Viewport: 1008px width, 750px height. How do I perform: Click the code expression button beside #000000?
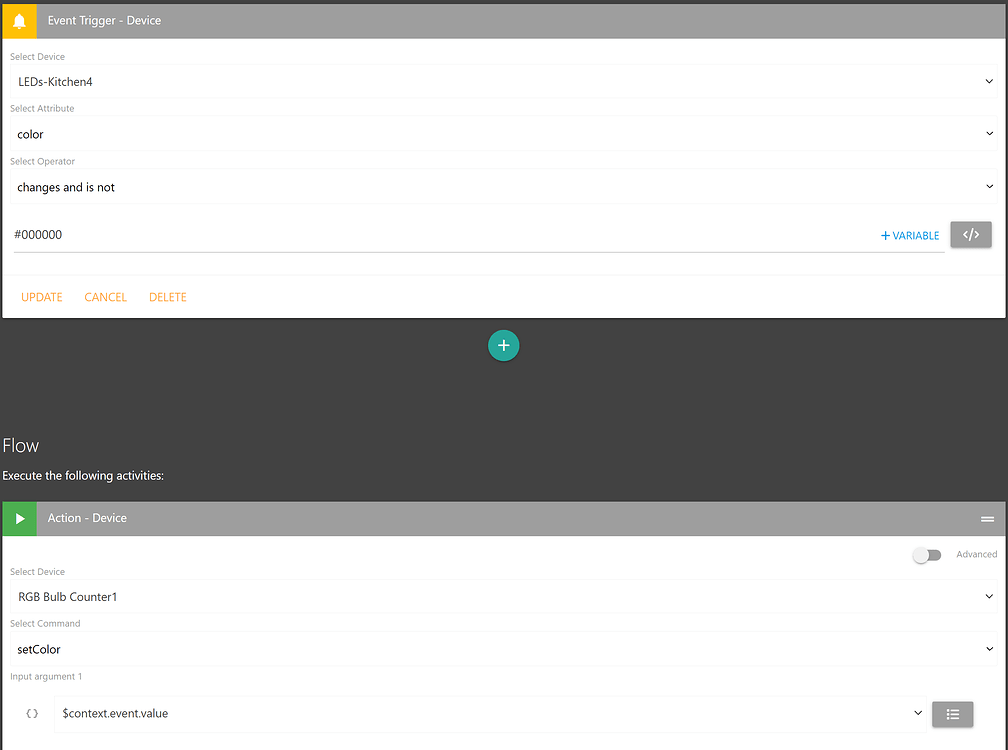click(970, 235)
